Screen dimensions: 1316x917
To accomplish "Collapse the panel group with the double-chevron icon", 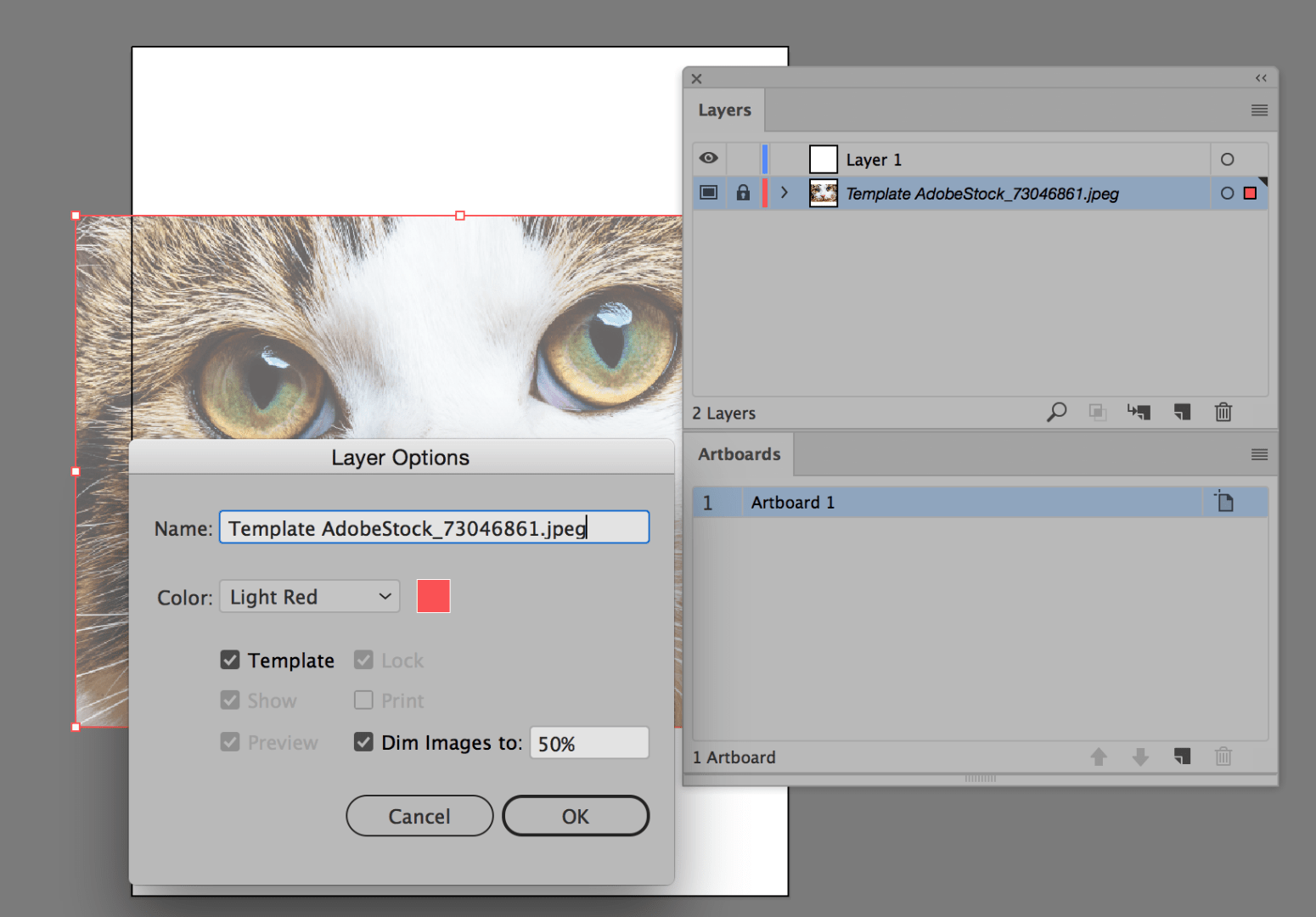I will click(x=1260, y=77).
